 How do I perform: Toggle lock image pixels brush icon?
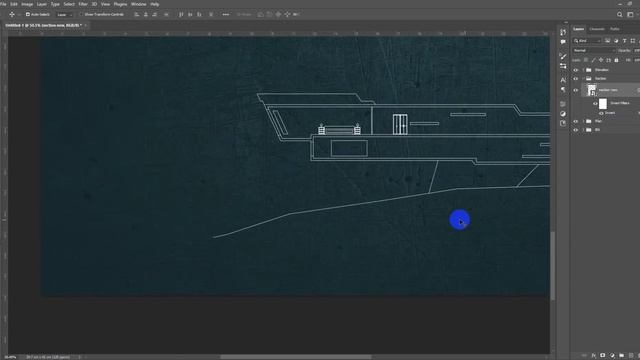593,60
